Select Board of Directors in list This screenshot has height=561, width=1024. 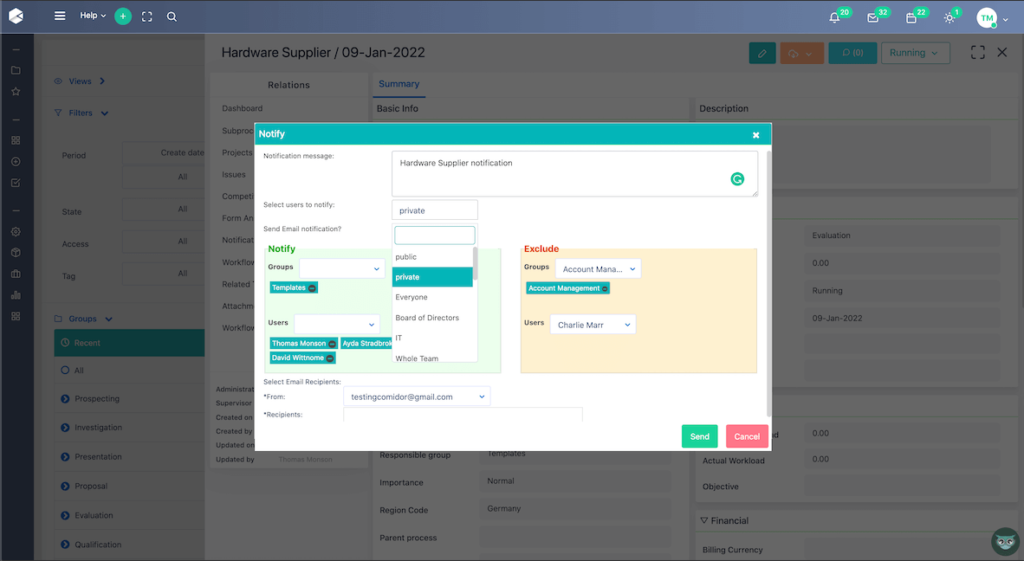tap(432, 318)
